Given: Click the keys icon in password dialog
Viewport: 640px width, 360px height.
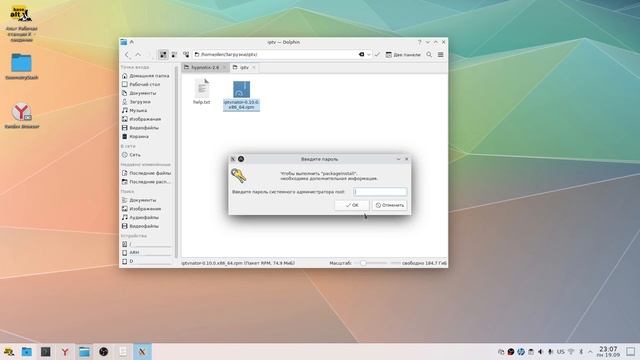Looking at the screenshot, I should click(x=238, y=176).
